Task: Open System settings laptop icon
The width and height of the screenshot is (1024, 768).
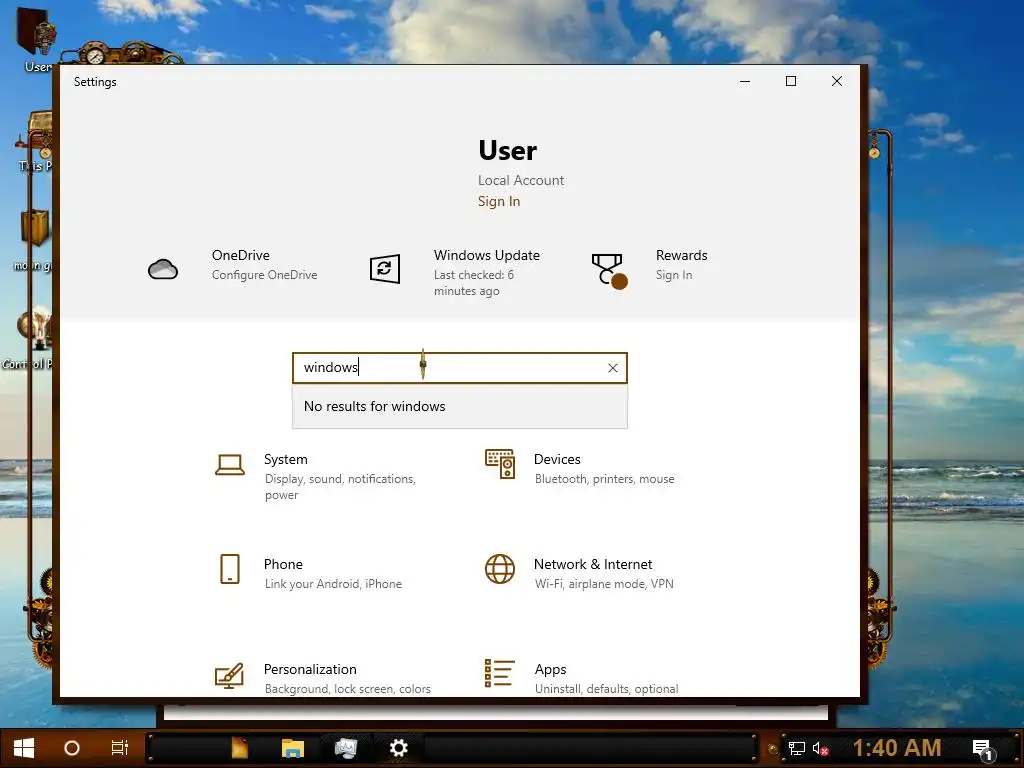Action: (x=230, y=464)
